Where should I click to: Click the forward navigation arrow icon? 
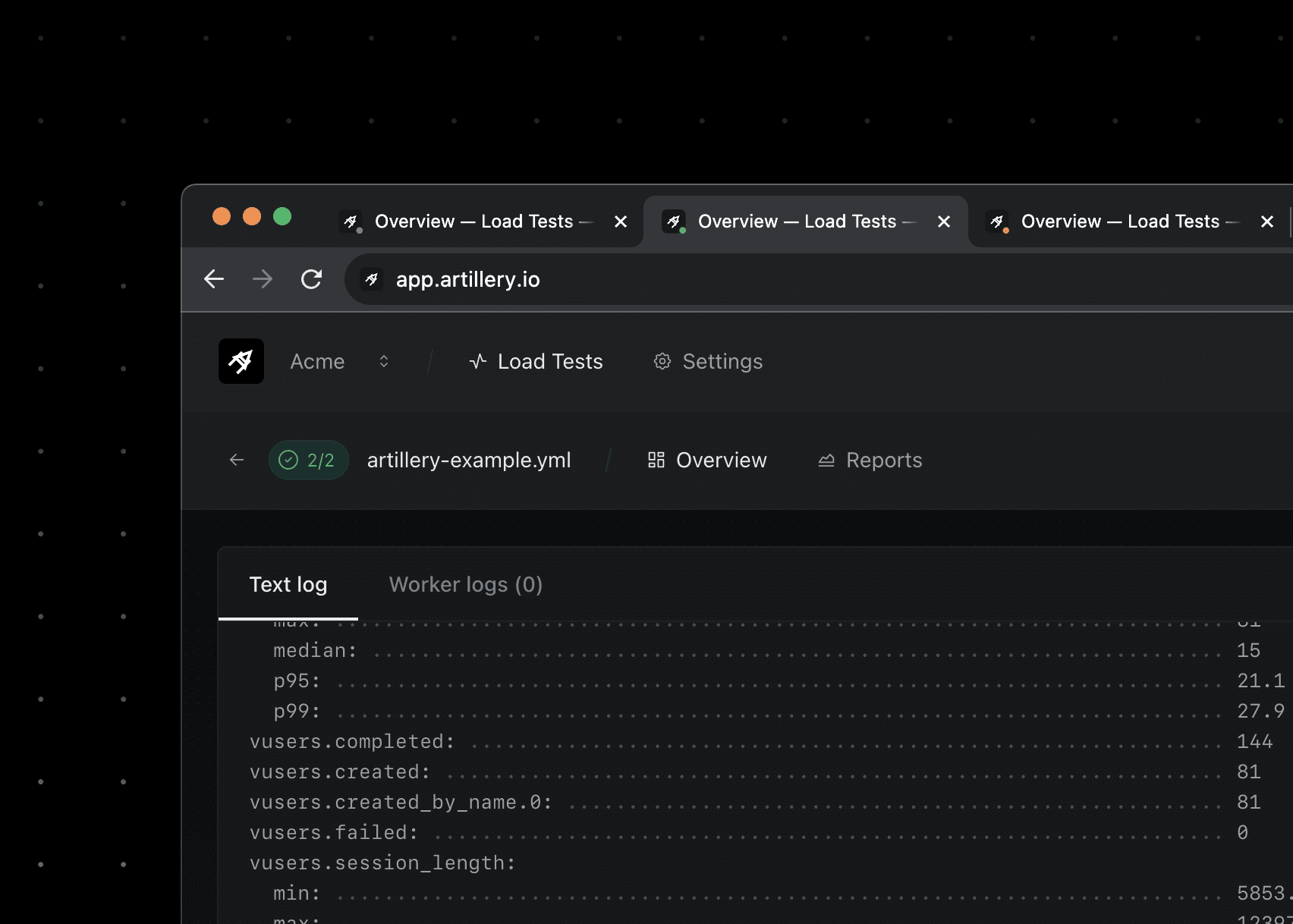[x=262, y=279]
